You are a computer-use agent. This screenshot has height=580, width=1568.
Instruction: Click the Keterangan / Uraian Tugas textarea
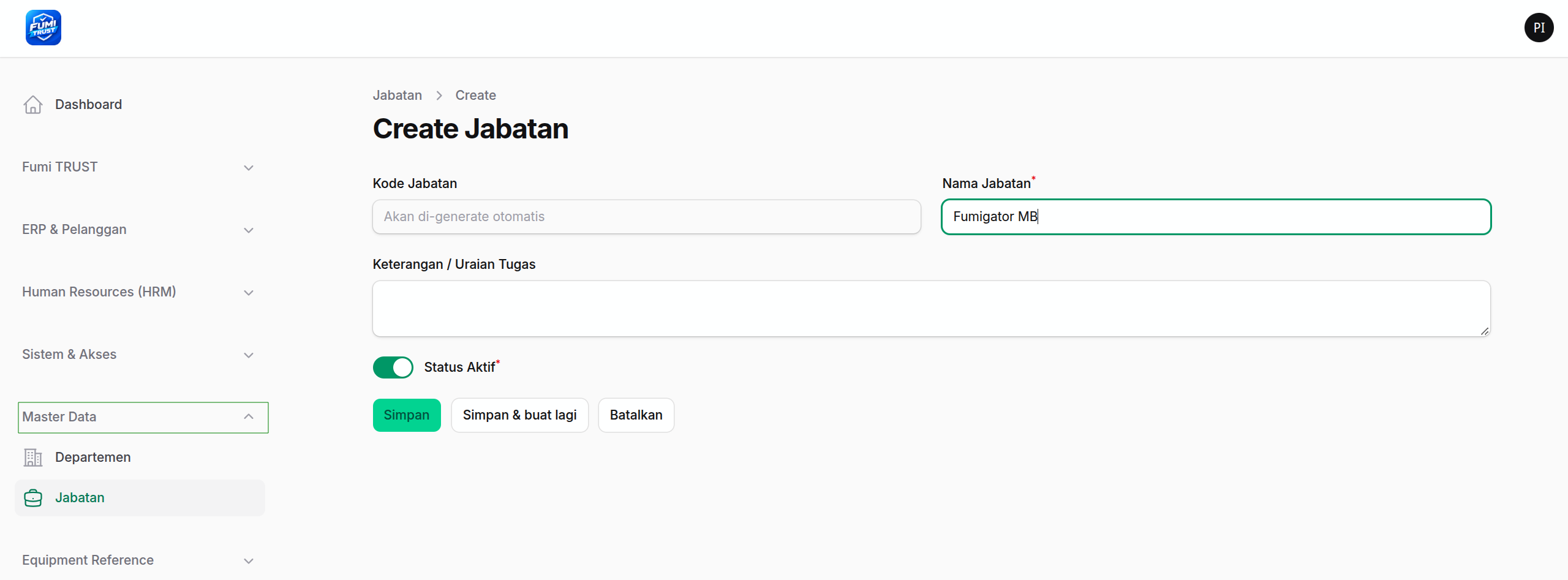pyautogui.click(x=932, y=309)
